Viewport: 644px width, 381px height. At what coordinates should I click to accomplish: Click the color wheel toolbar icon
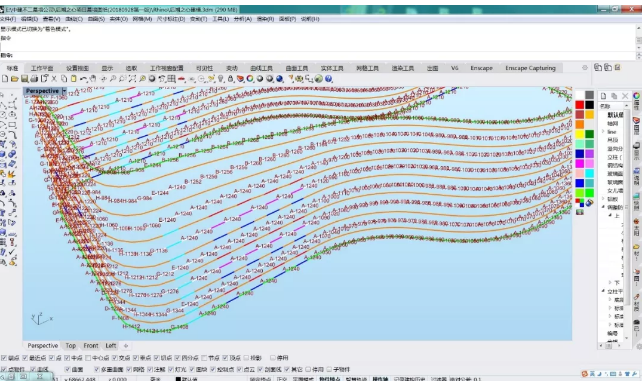tap(250, 78)
